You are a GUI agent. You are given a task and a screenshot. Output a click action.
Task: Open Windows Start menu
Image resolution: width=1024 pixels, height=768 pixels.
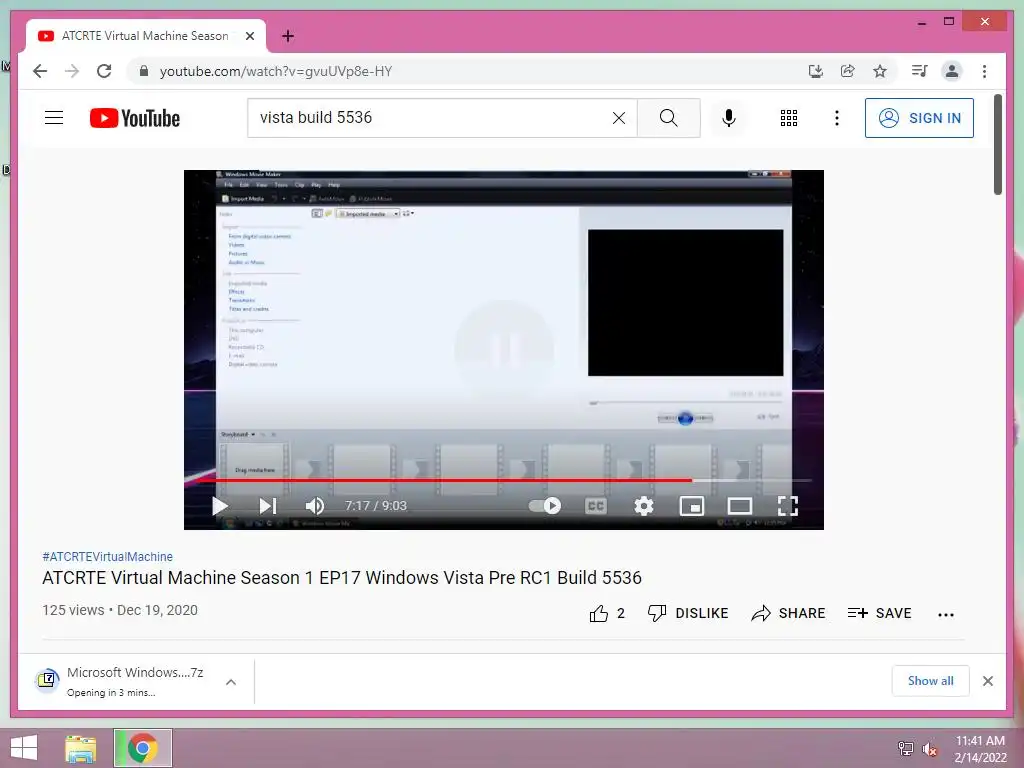[24, 748]
